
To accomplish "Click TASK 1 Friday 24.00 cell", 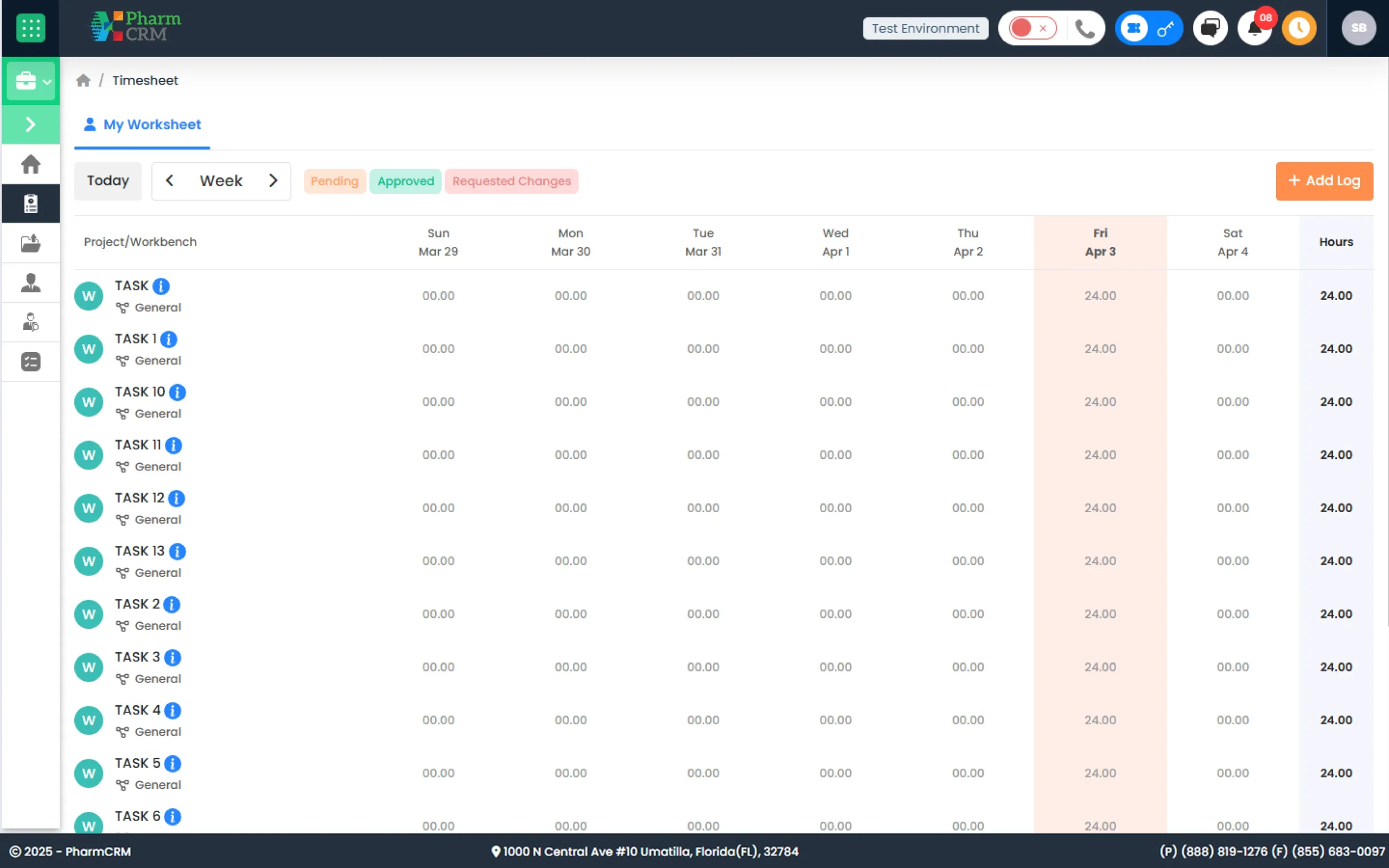I will [x=1100, y=349].
